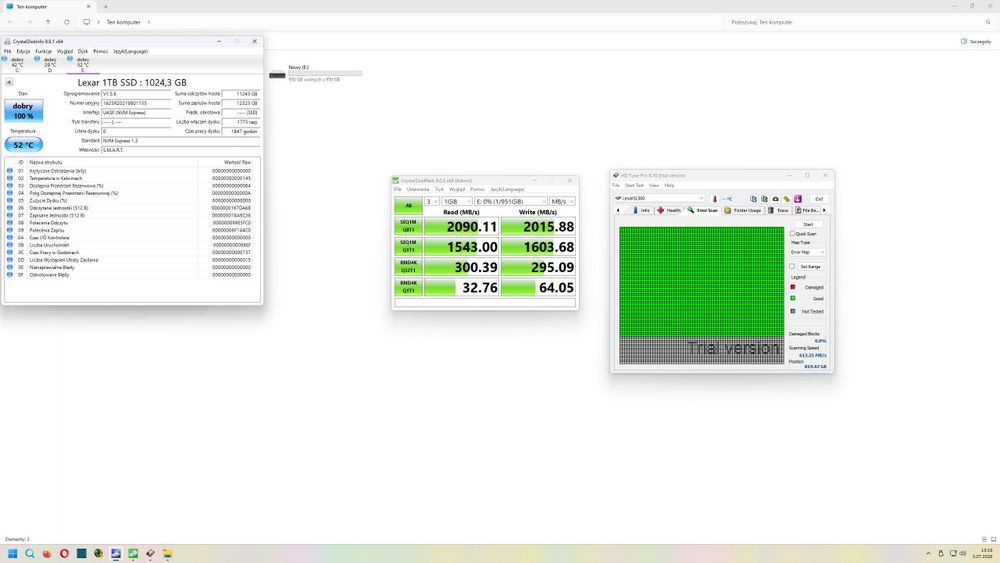Open Map Type dropdown showing Error Map

(x=807, y=252)
